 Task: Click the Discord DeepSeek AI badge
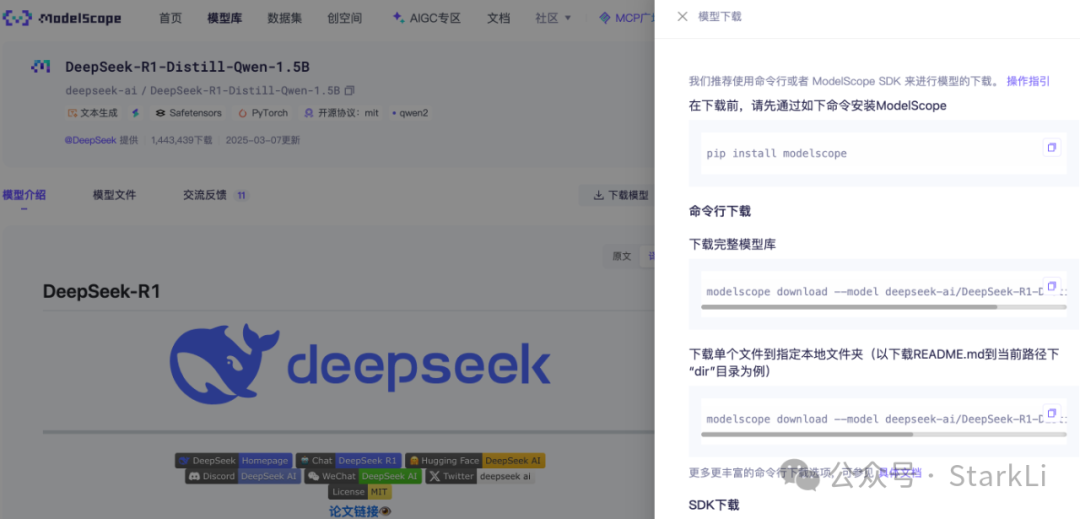pyautogui.click(x=243, y=476)
